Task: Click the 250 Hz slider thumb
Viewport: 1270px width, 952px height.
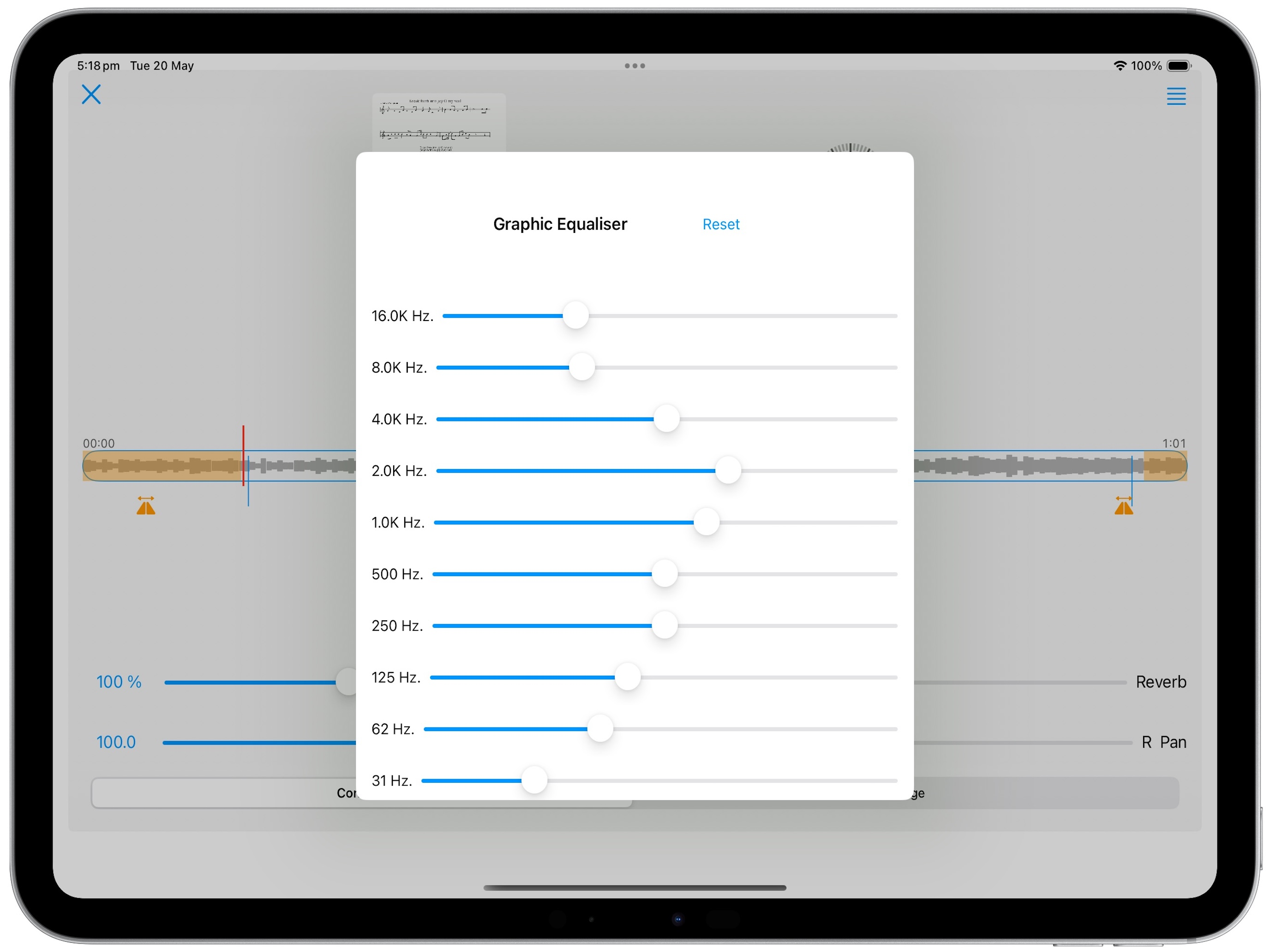Action: 664,625
